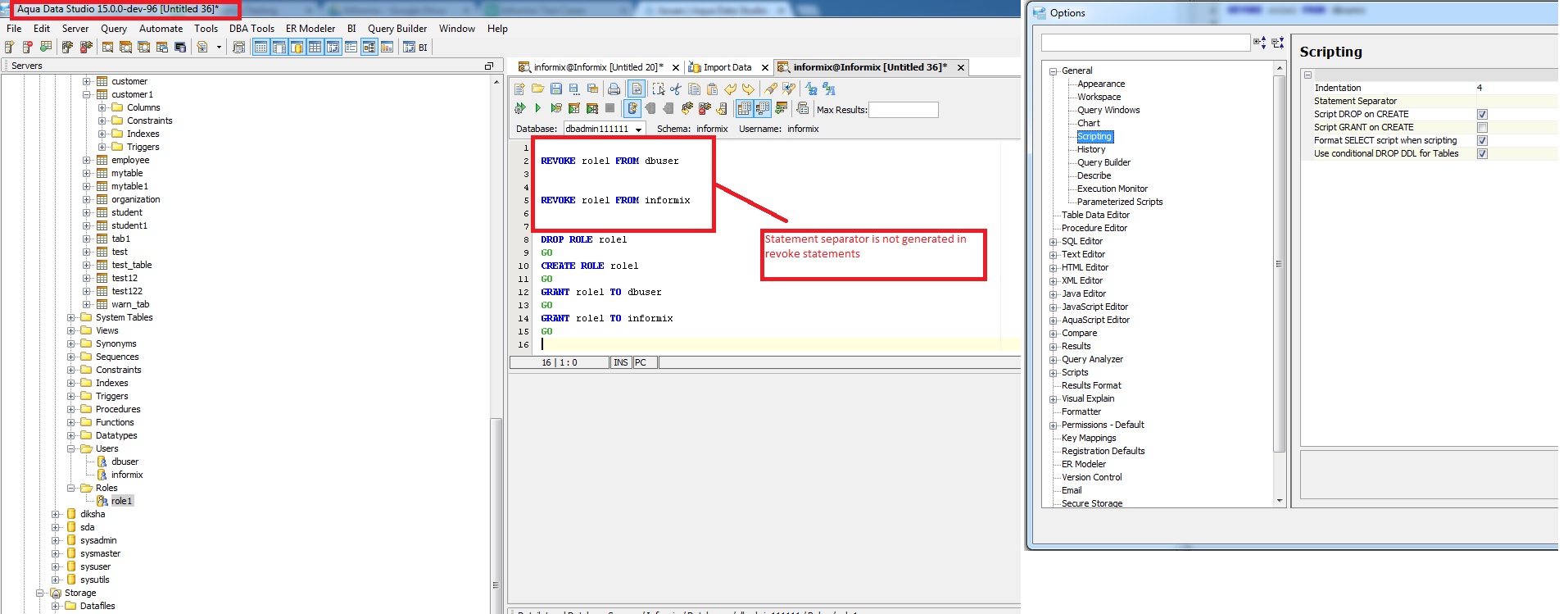This screenshot has width=1568, height=614.
Task: Select the employee table
Action: [130, 160]
